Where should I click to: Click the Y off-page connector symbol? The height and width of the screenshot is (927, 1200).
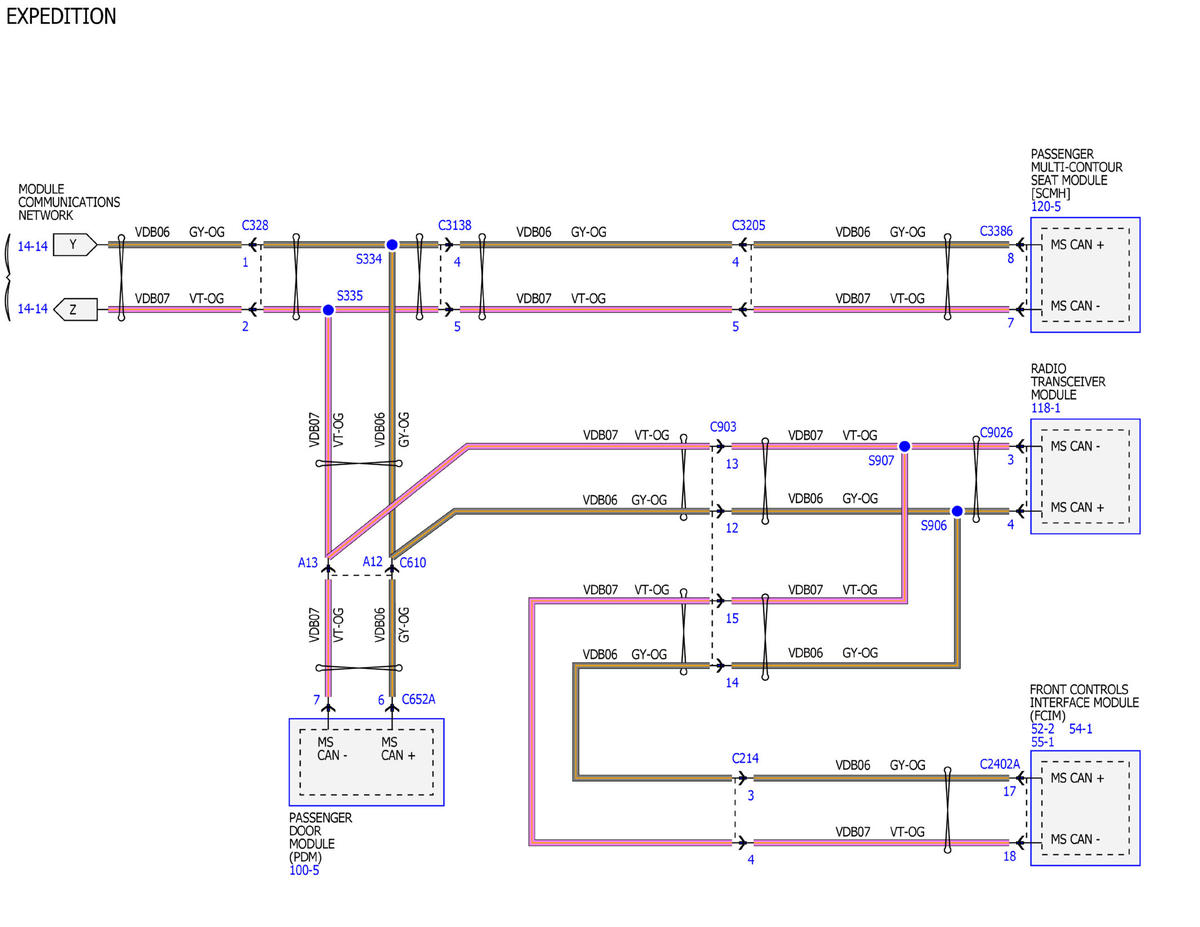point(75,244)
